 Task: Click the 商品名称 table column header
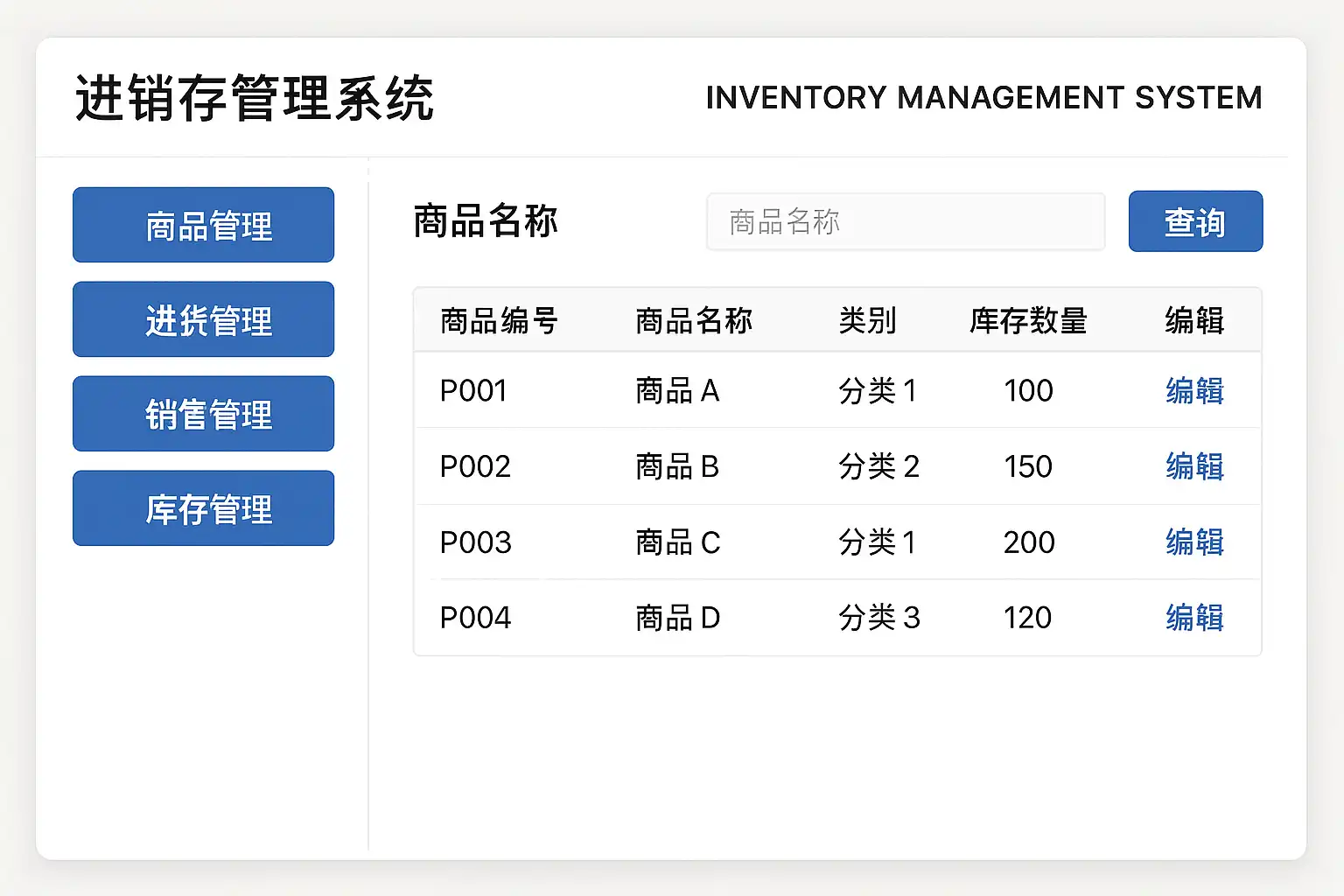[x=694, y=321]
